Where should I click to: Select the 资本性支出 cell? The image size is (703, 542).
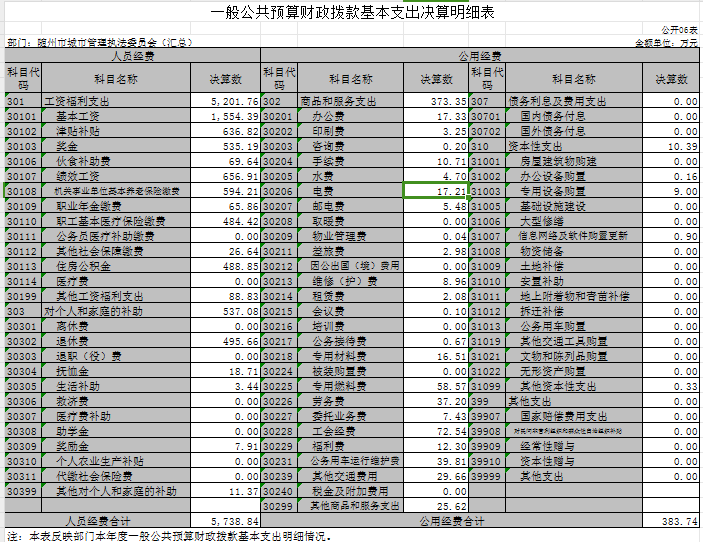[x=574, y=146]
